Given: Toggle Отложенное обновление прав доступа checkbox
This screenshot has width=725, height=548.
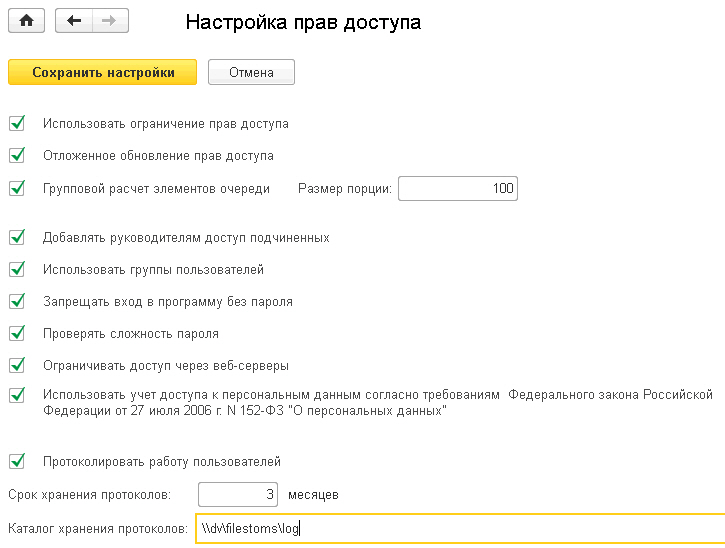Looking at the screenshot, I should point(16,156).
